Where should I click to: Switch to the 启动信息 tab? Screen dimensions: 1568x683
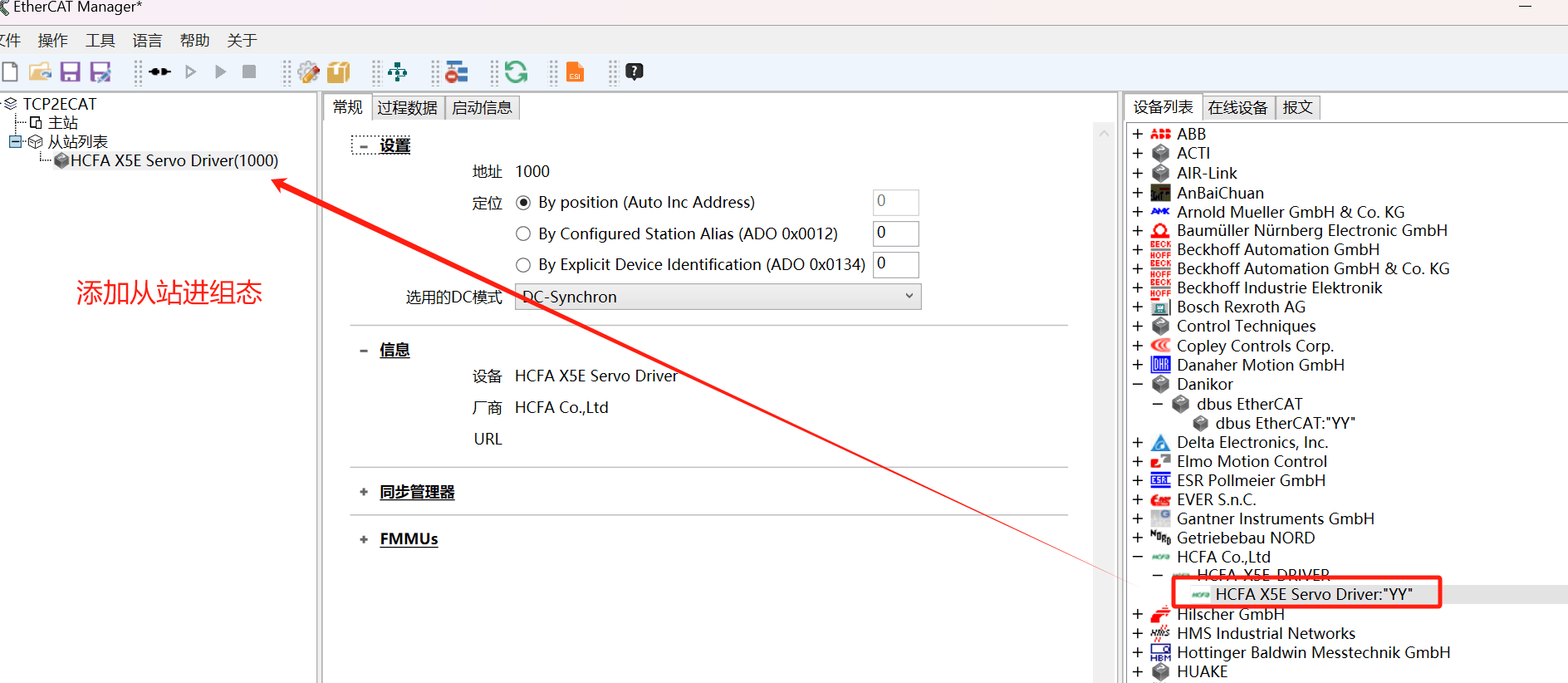[x=482, y=108]
